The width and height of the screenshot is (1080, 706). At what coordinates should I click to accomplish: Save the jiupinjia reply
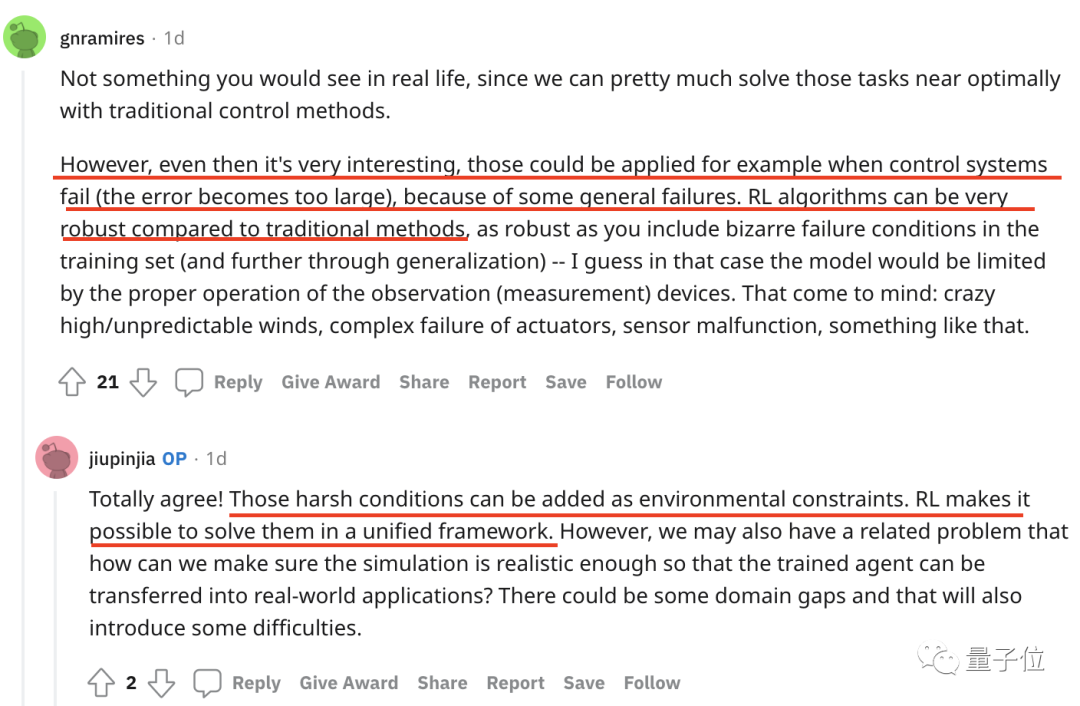point(584,683)
